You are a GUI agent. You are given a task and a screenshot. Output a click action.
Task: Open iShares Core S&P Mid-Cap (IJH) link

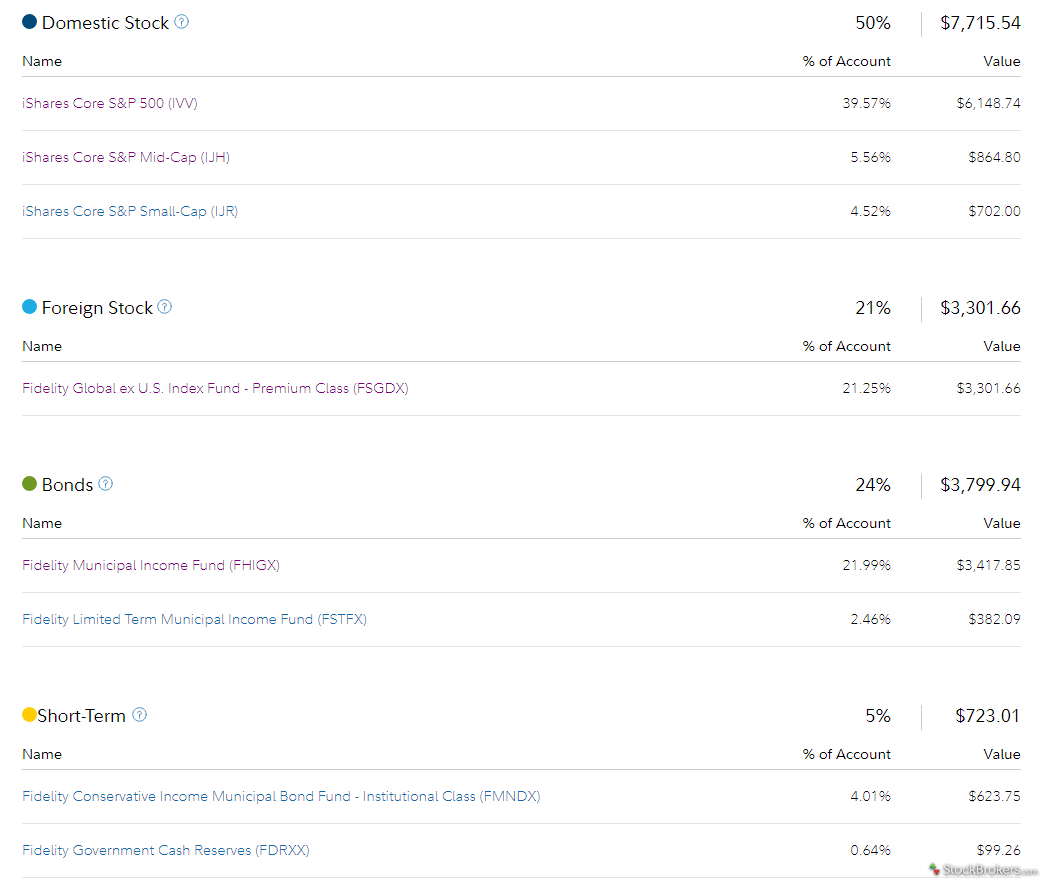[x=126, y=157]
